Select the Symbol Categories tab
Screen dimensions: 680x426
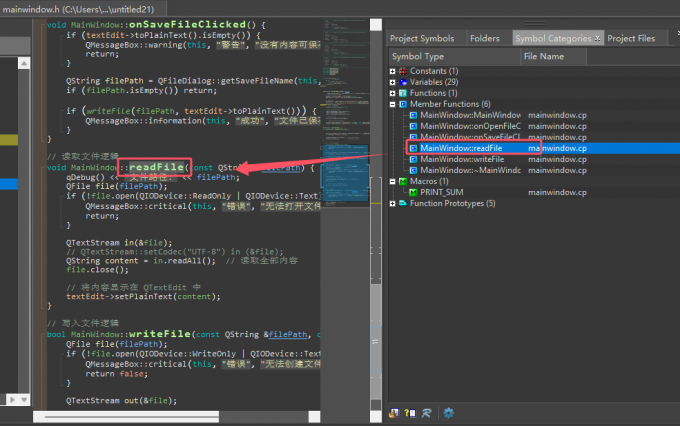tap(553, 39)
